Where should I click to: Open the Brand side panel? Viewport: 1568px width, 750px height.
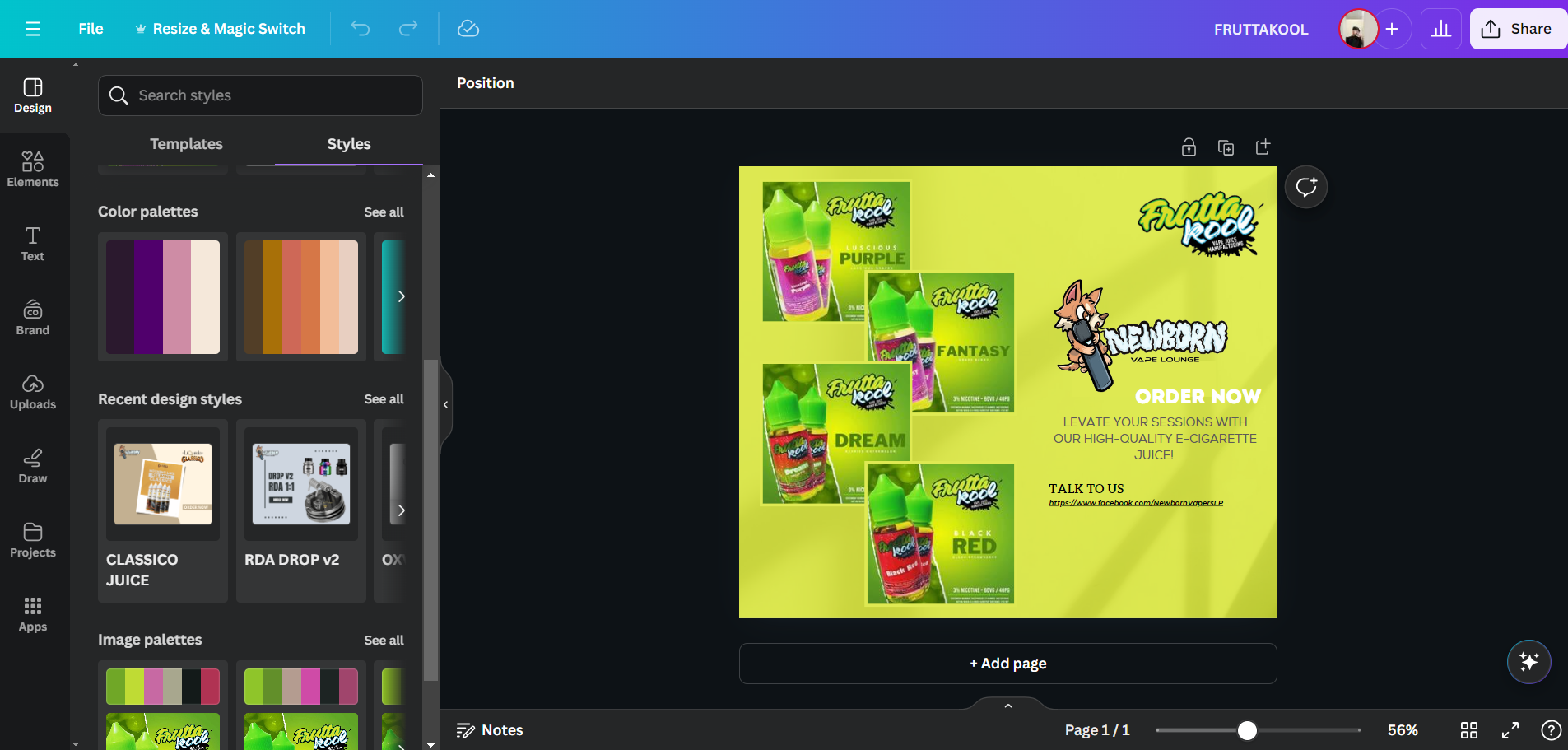click(x=33, y=318)
